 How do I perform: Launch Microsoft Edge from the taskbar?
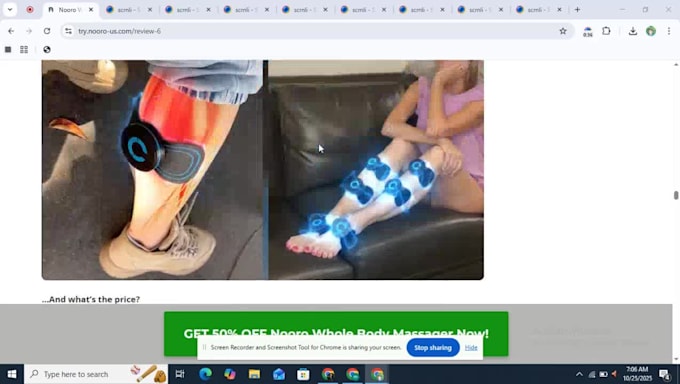click(205, 374)
